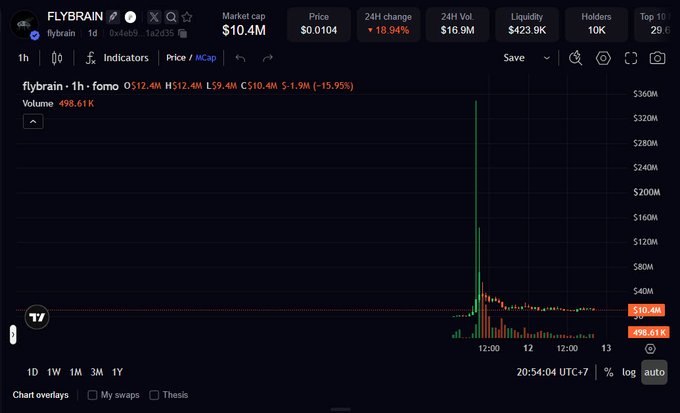This screenshot has height=413, width=680.
Task: Switch chart to MCap mode
Action: click(206, 58)
